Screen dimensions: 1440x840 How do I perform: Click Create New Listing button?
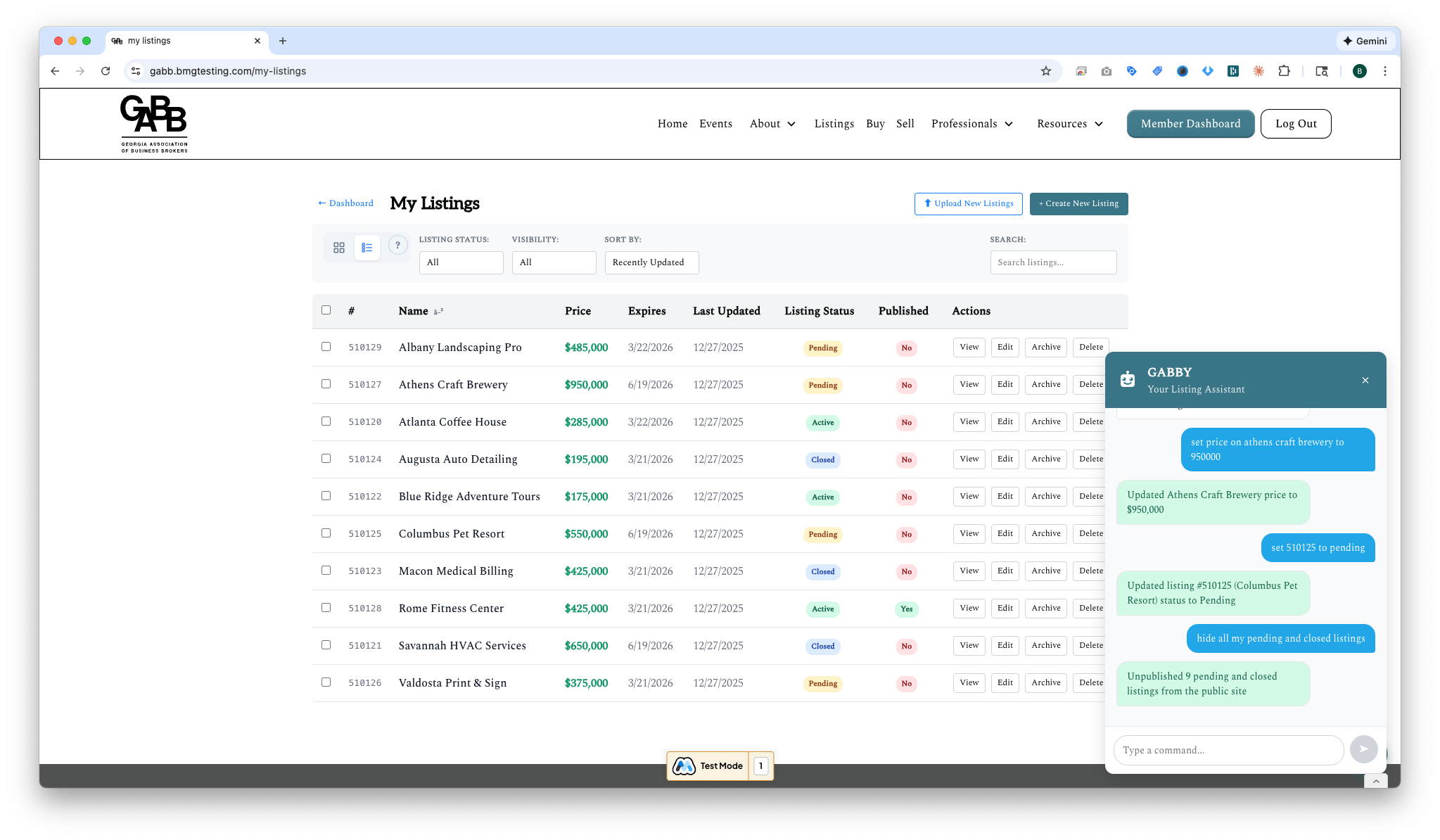pos(1078,204)
